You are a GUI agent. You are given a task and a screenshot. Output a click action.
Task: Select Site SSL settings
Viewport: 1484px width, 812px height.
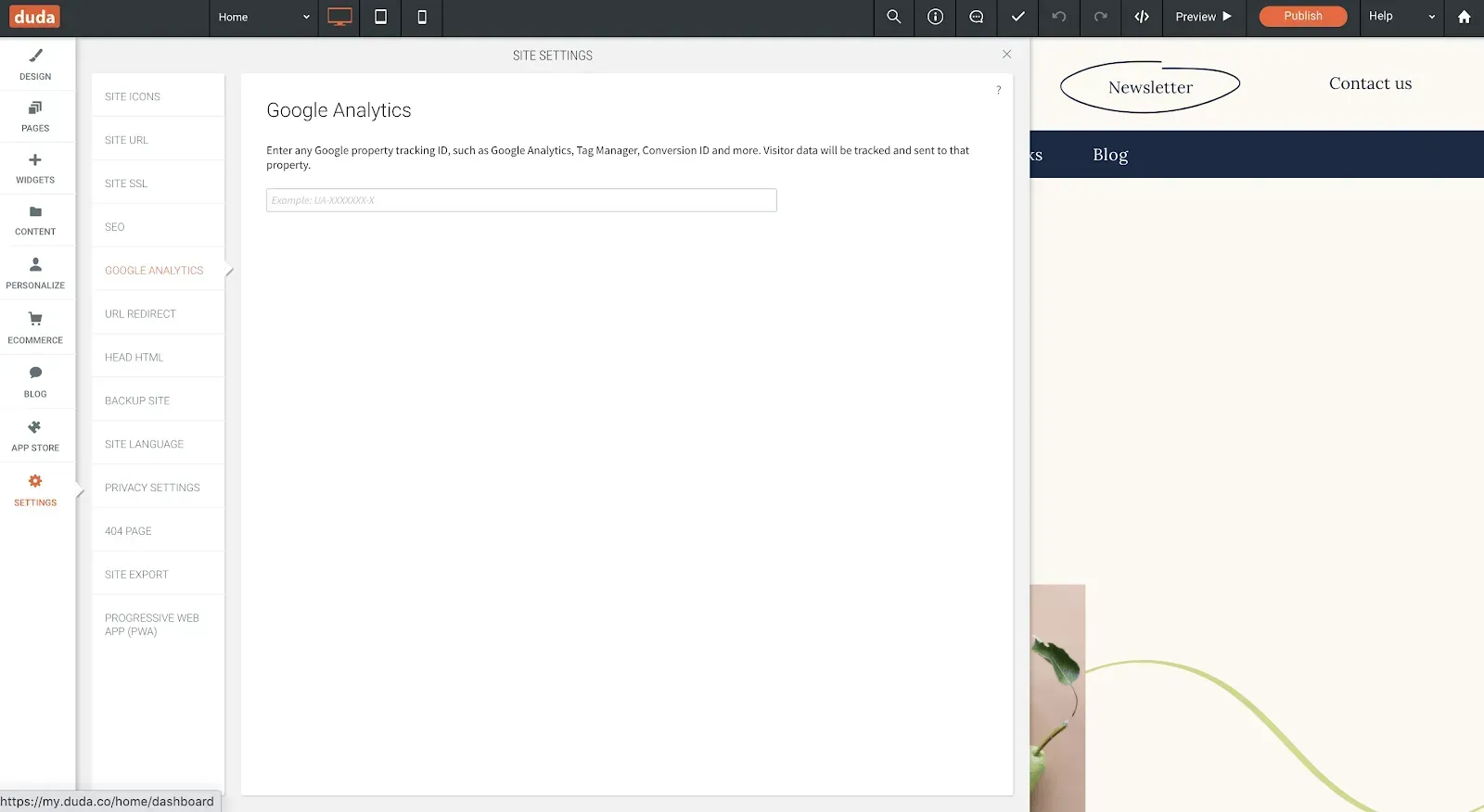(158, 183)
